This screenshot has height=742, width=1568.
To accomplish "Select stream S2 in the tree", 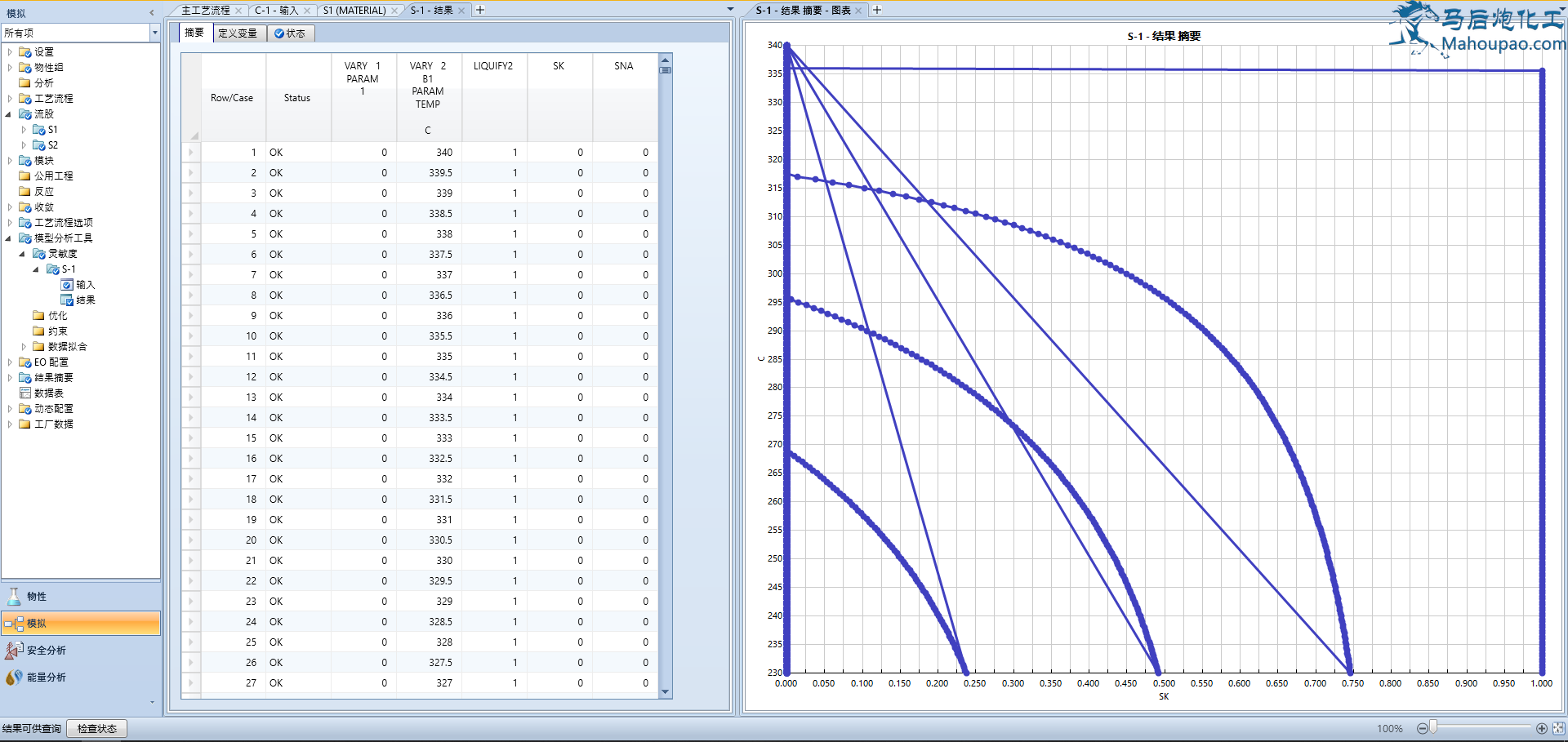I will pyautogui.click(x=52, y=144).
